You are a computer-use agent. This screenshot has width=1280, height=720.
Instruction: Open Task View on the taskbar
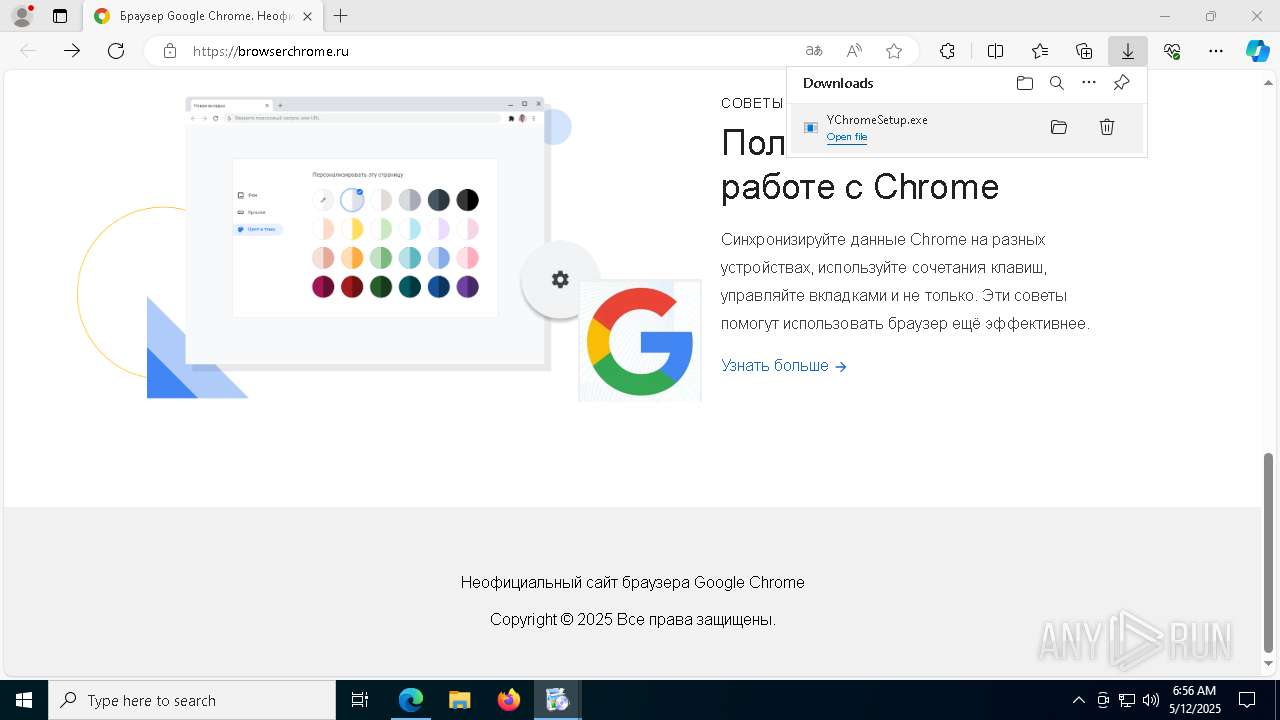point(360,700)
